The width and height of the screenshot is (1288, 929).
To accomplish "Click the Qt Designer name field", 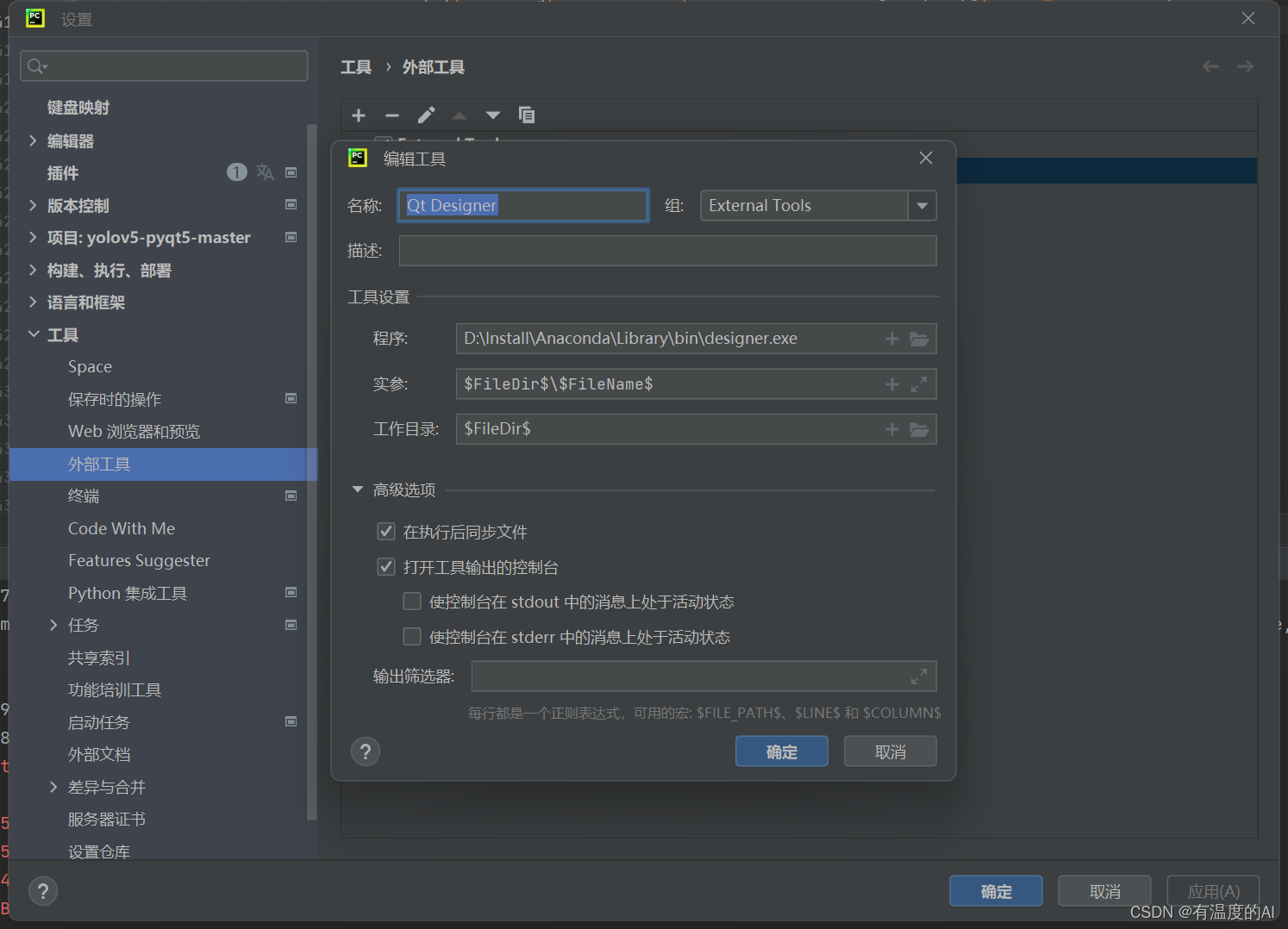I will coord(523,206).
